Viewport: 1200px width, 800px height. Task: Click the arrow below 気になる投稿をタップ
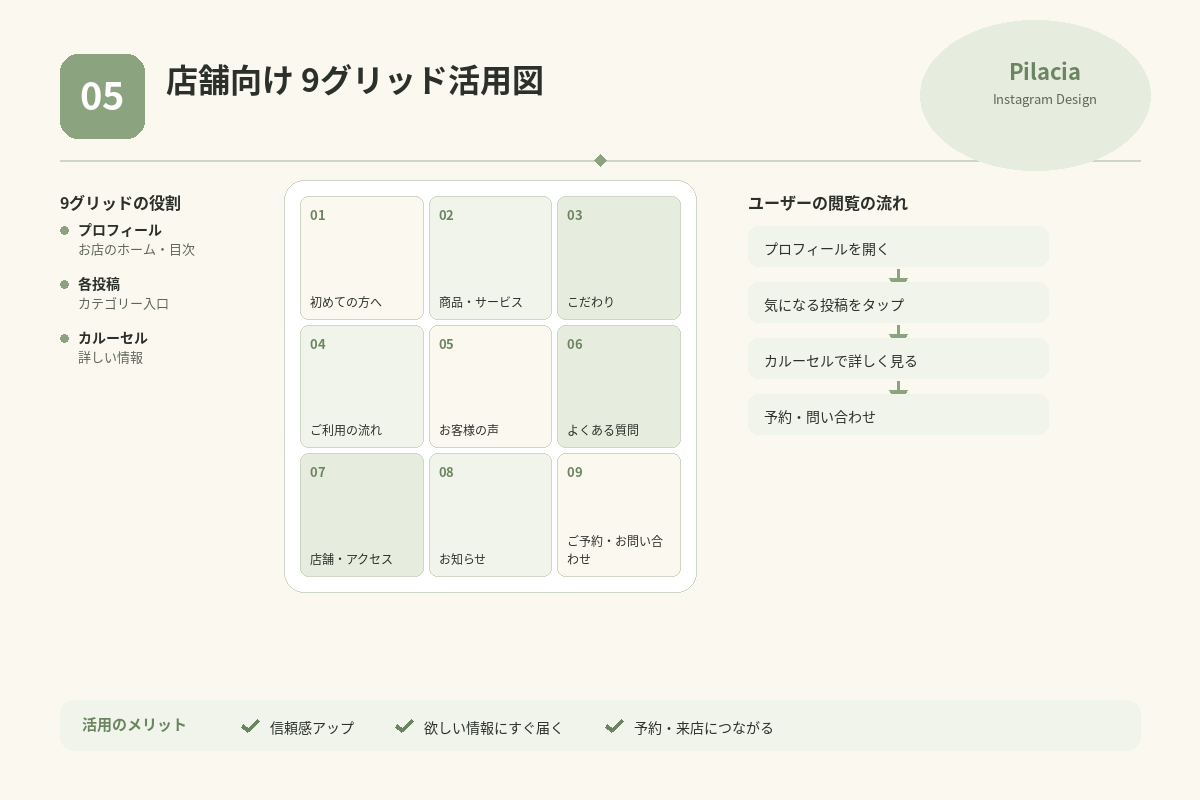[x=898, y=331]
